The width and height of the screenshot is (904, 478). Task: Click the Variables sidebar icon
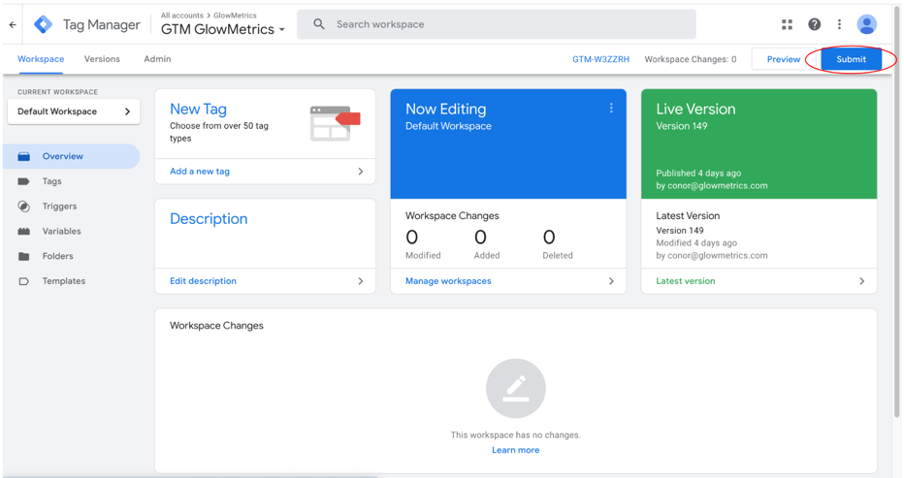tap(24, 231)
